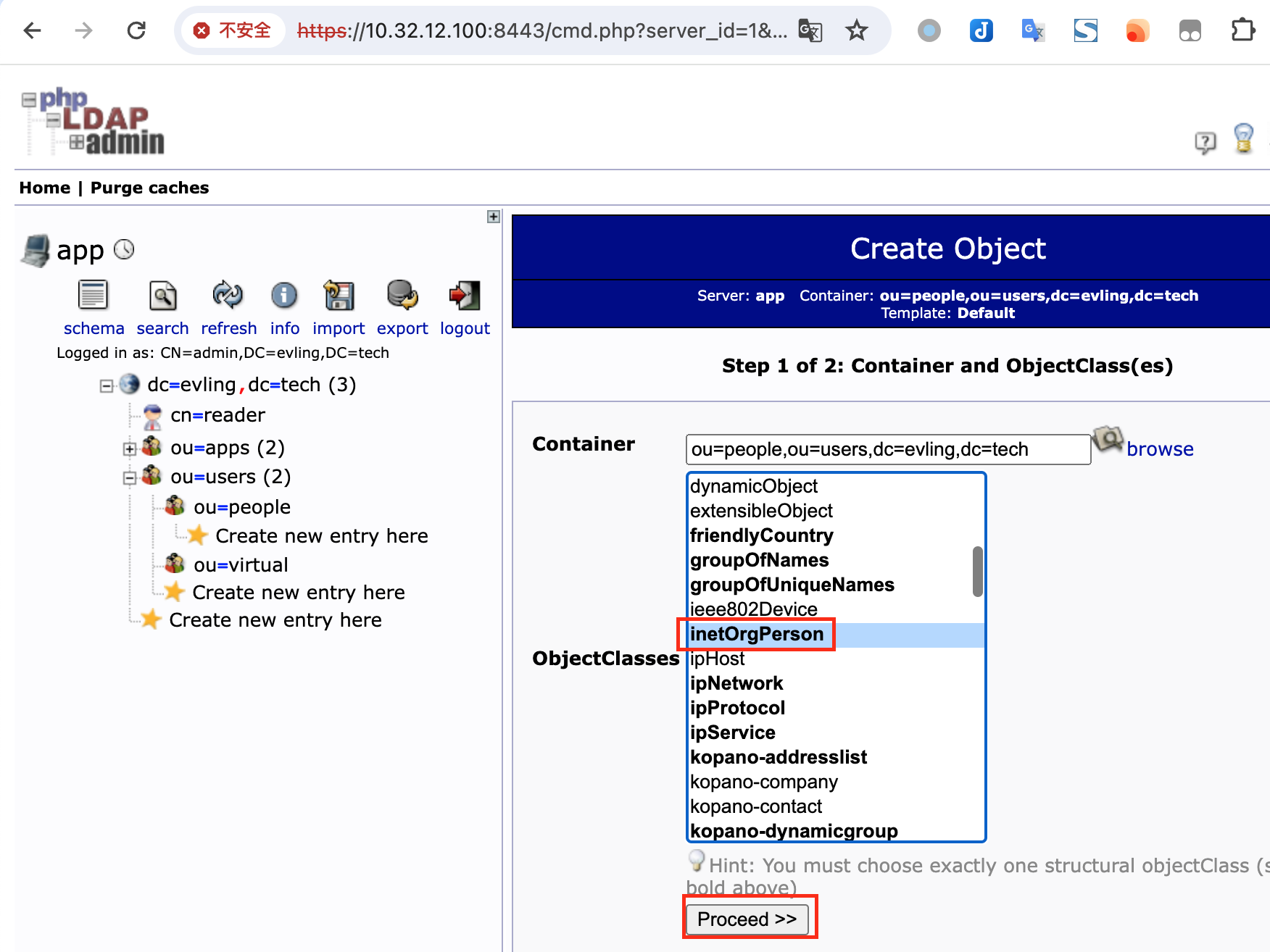
Task: Click bottom-most Create new entry here
Action: point(275,620)
